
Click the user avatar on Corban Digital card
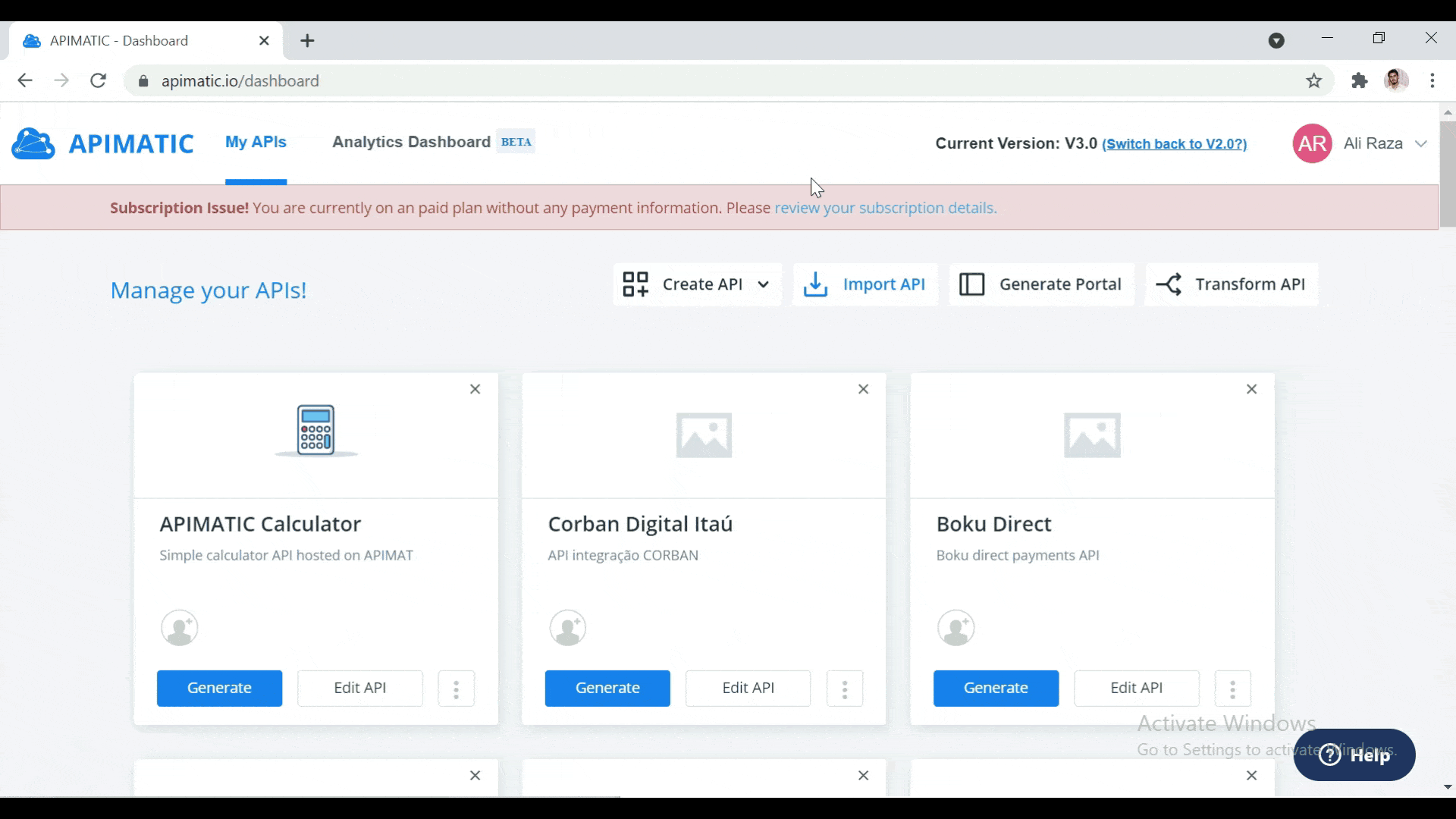tap(567, 627)
